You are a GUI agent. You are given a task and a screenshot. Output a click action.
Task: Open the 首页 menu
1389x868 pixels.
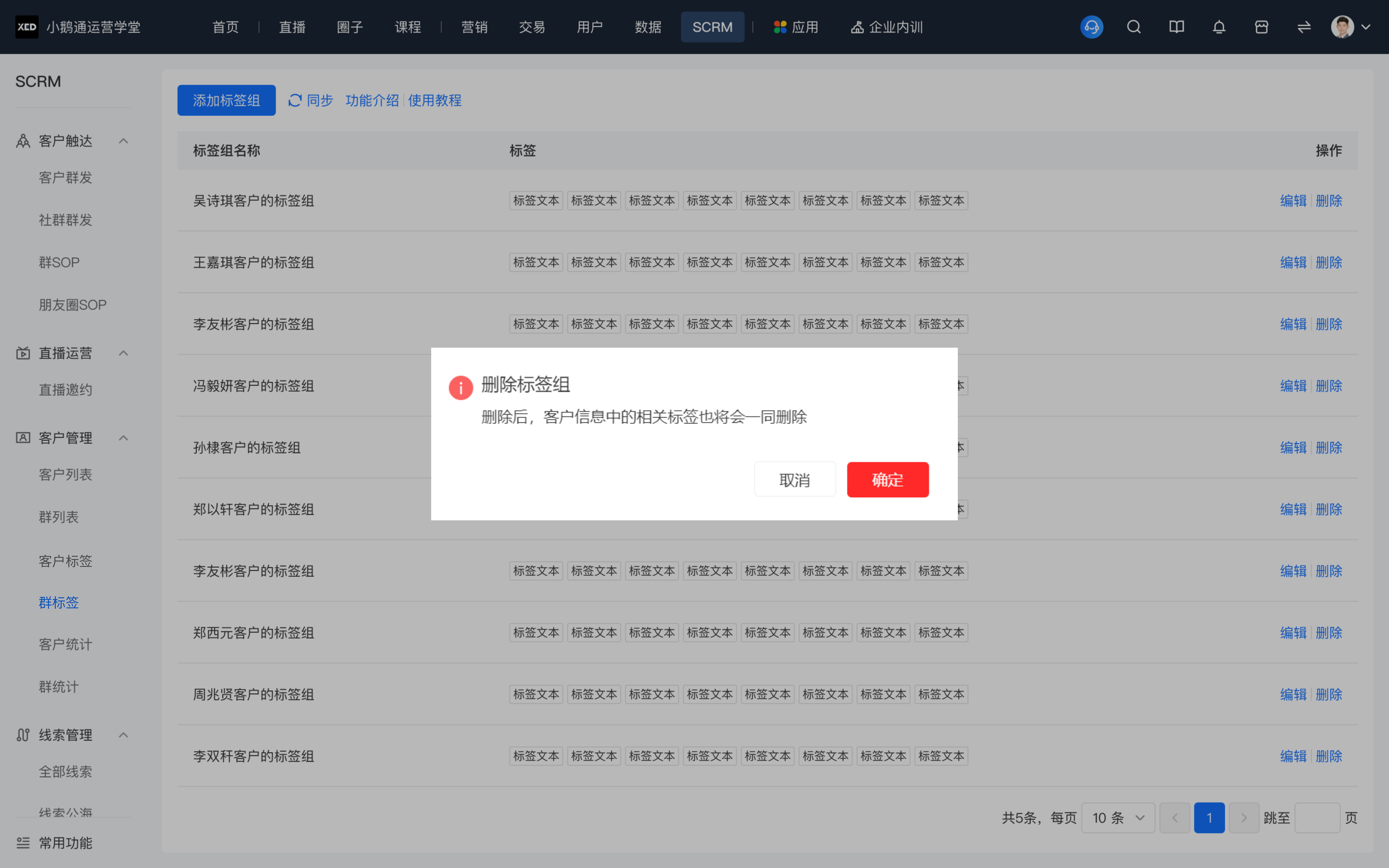point(225,27)
